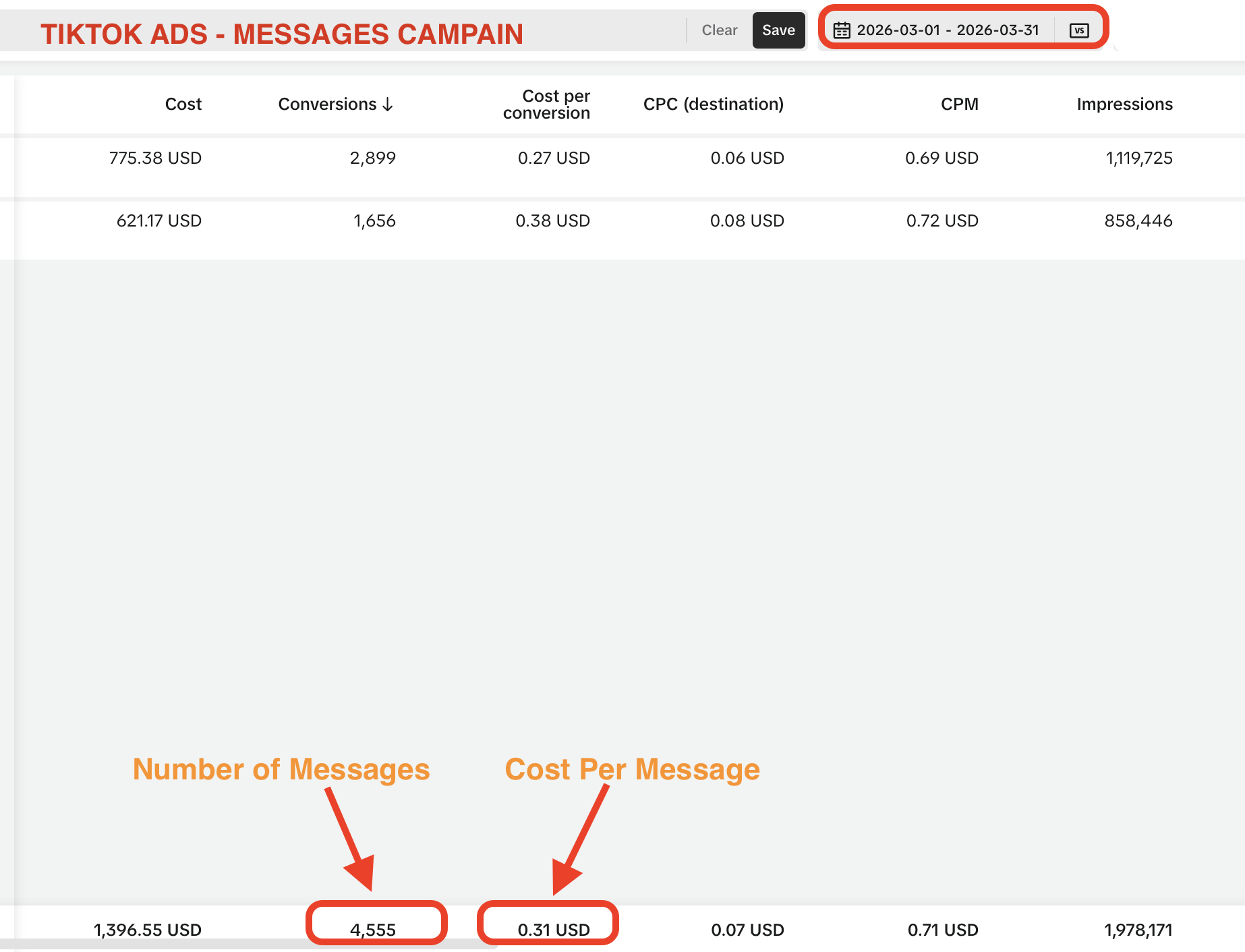Sort by the Cost column header
1245x952 pixels.
point(183,105)
